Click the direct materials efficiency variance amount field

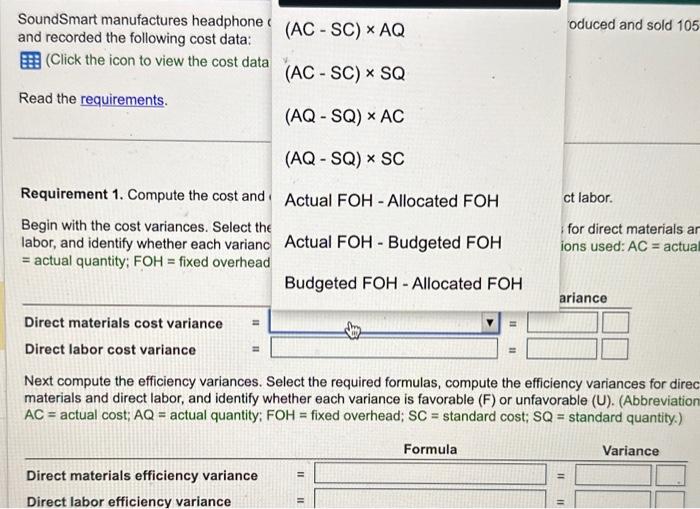[613, 475]
